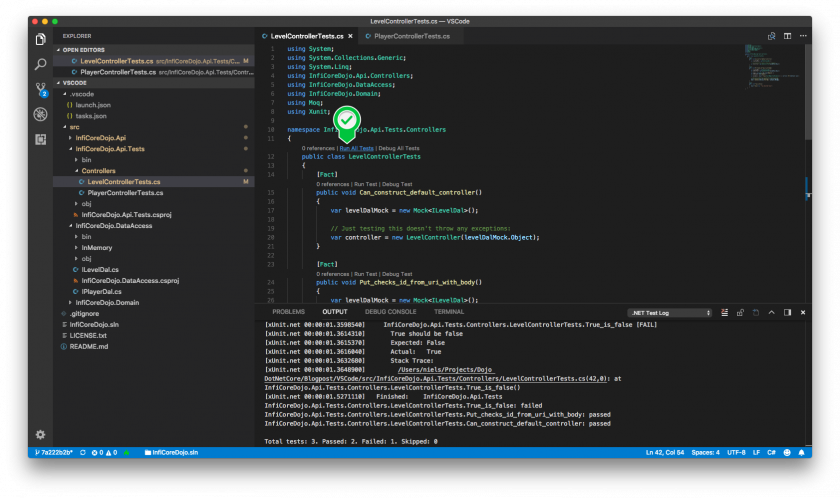Clear the output panel log
Screen dimensions: 840x498
(724, 312)
